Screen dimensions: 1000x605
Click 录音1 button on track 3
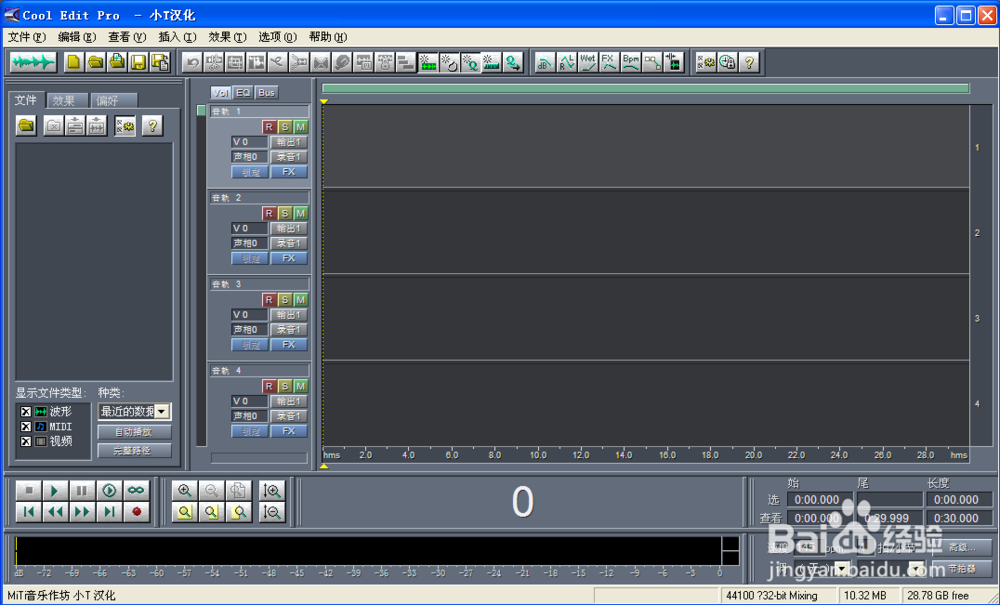coord(289,330)
